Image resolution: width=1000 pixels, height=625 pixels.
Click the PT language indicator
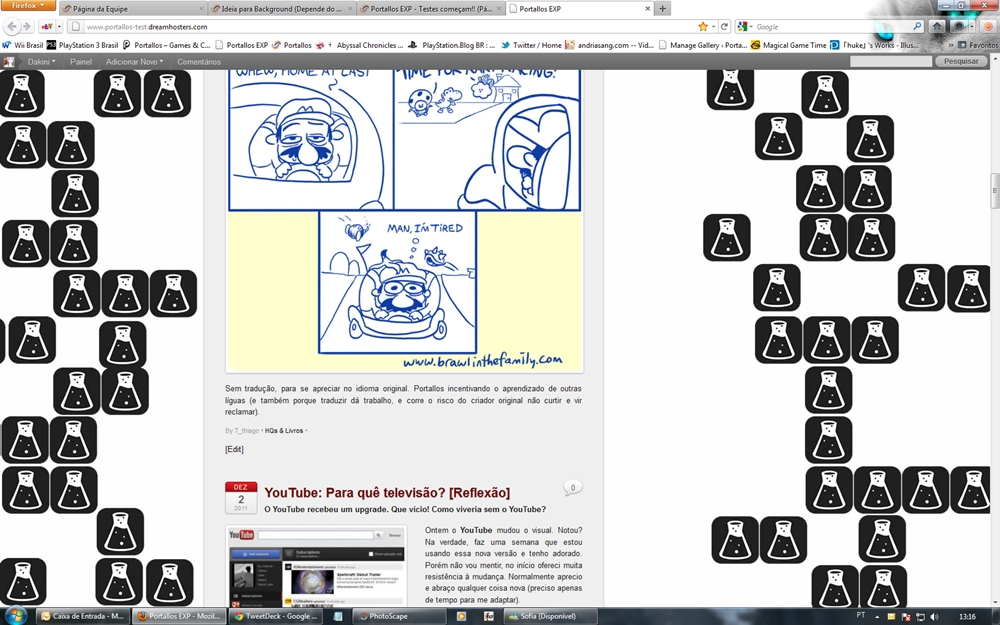pyautogui.click(x=860, y=615)
